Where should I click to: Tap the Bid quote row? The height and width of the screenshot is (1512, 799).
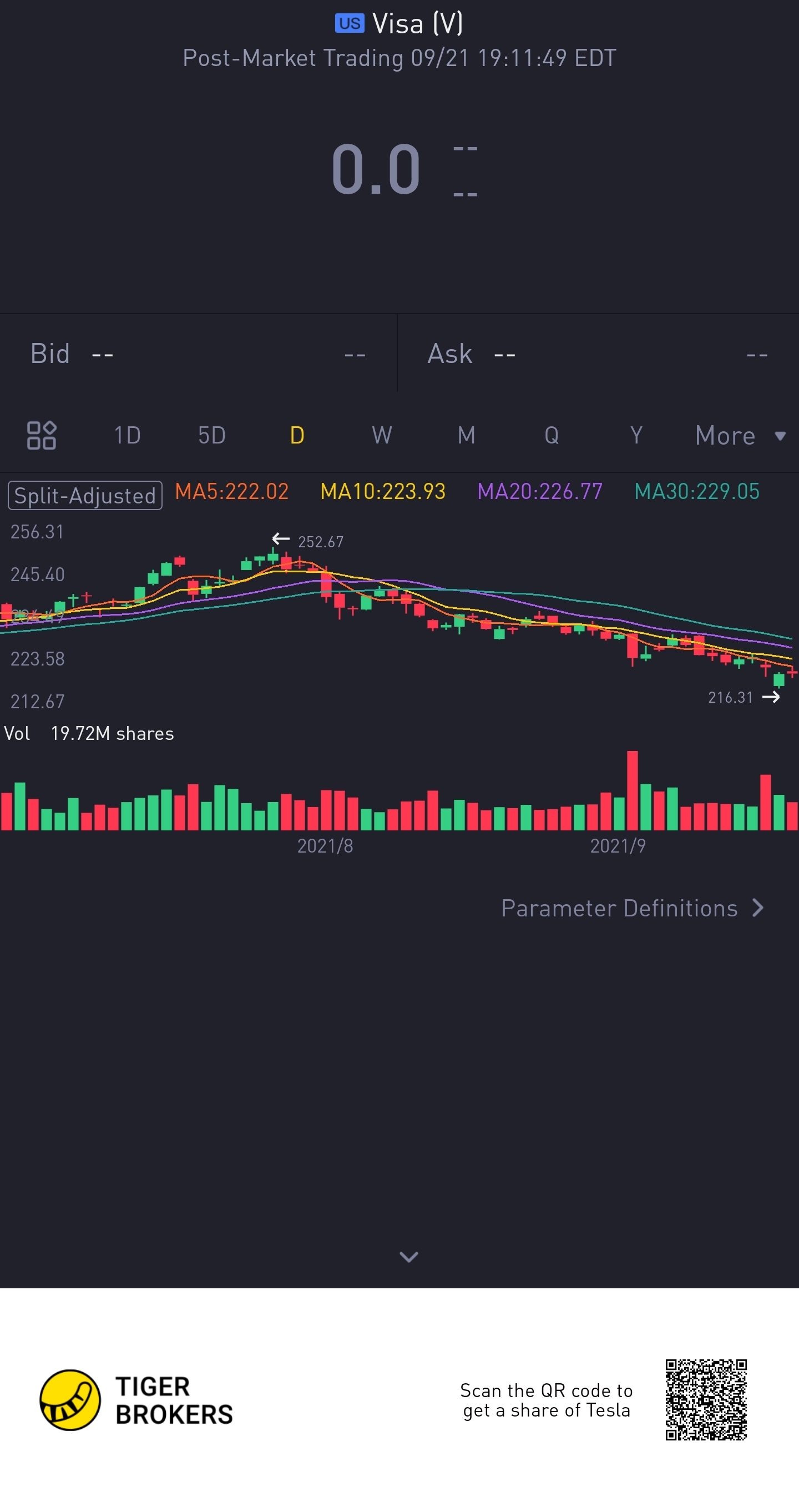pos(198,354)
